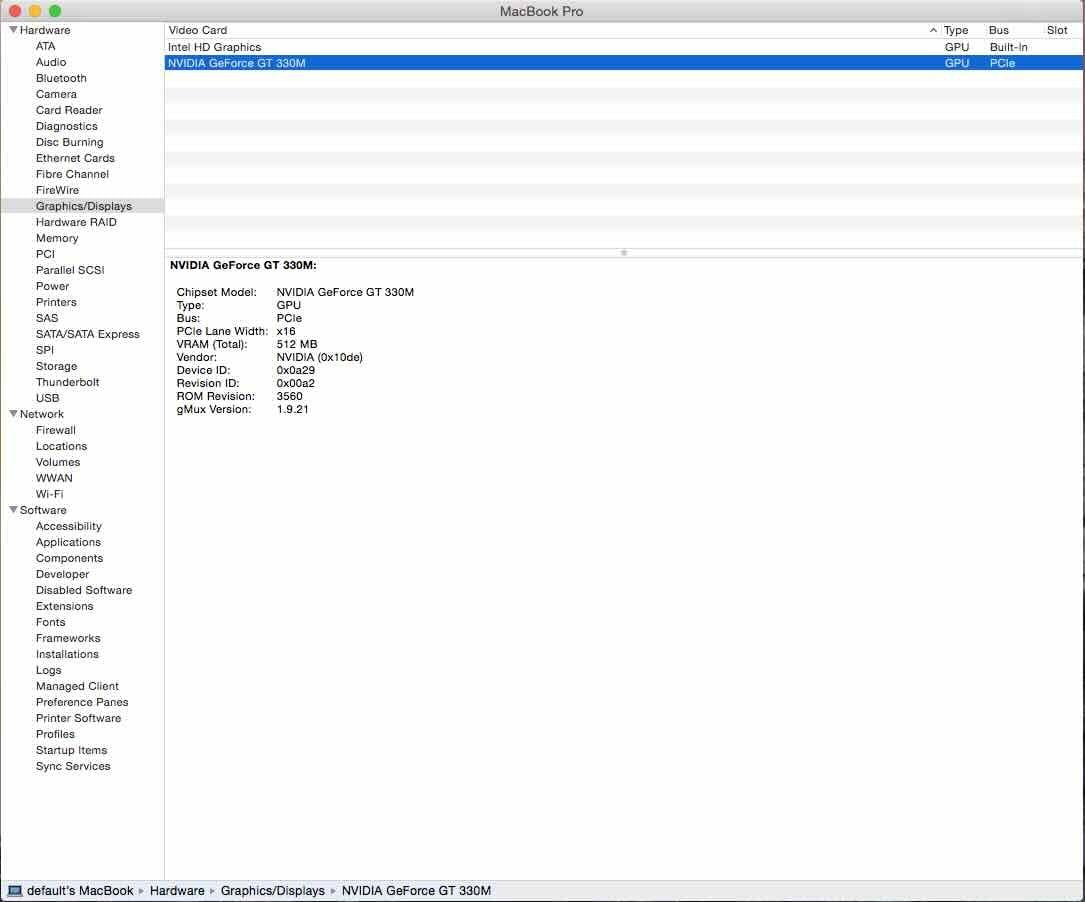Image resolution: width=1085 pixels, height=902 pixels.
Task: Click the computer icon in path bar
Action: (x=15, y=891)
